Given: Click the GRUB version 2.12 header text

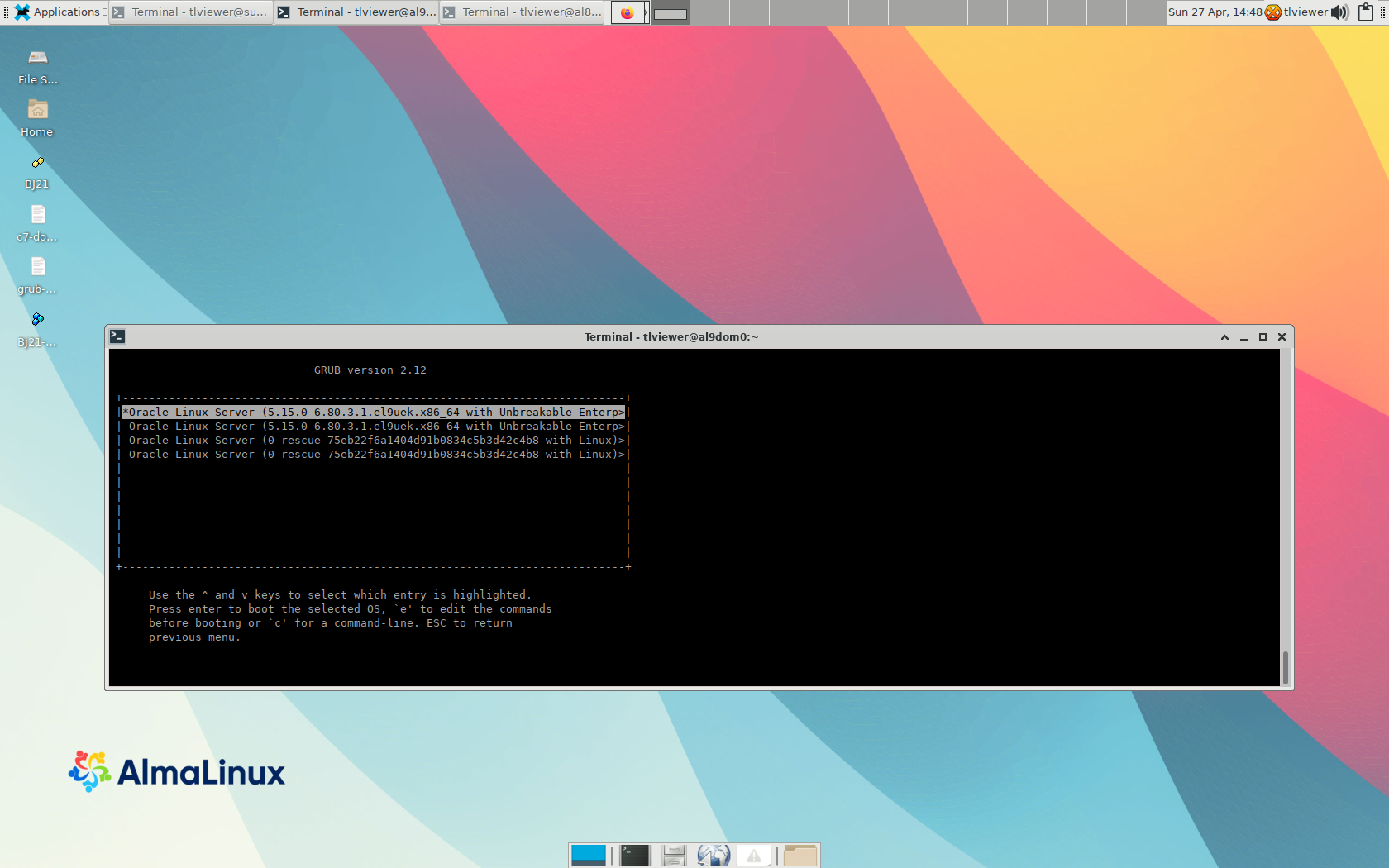Looking at the screenshot, I should [x=370, y=370].
